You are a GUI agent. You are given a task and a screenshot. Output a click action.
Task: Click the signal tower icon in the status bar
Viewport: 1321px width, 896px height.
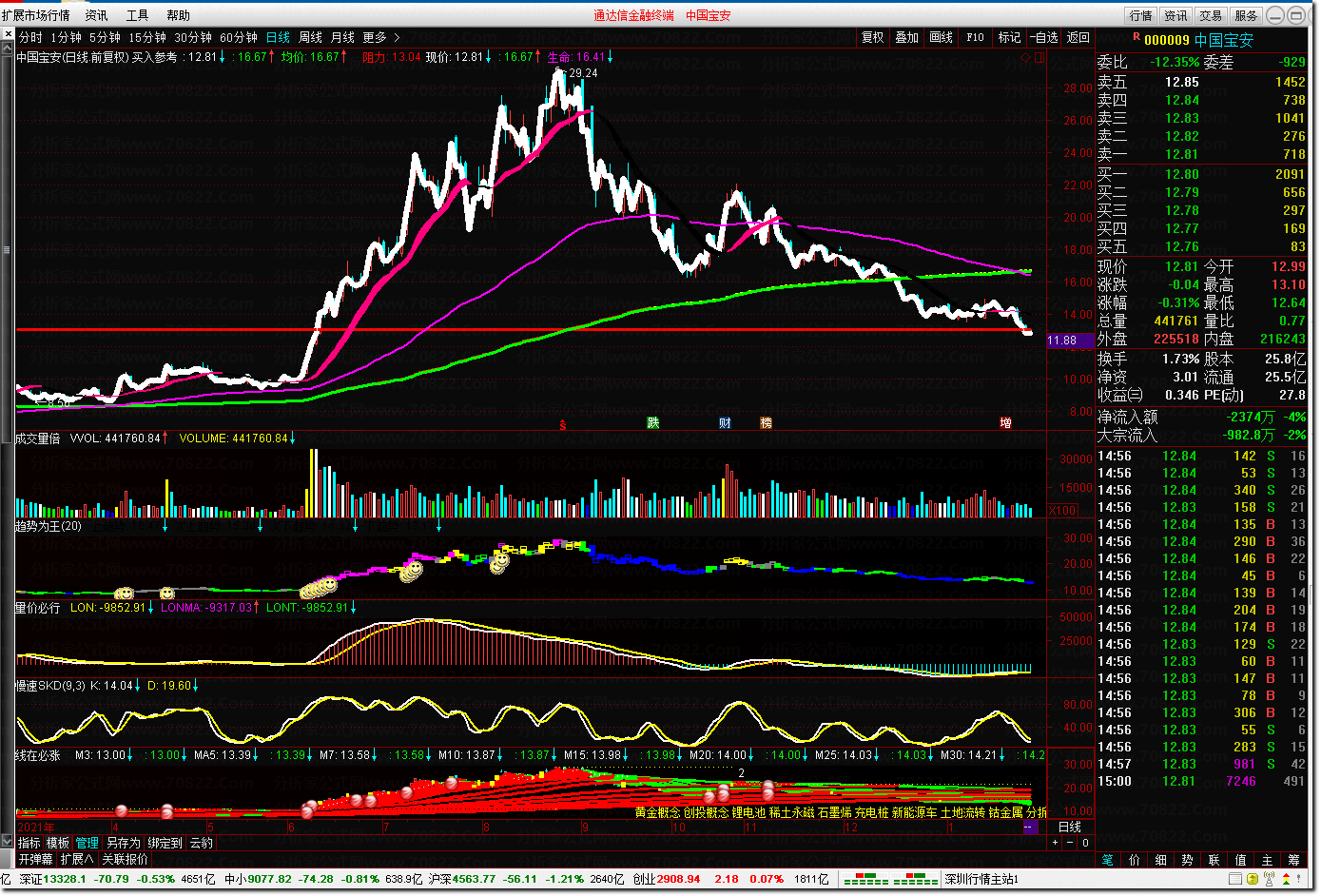click(x=1271, y=880)
